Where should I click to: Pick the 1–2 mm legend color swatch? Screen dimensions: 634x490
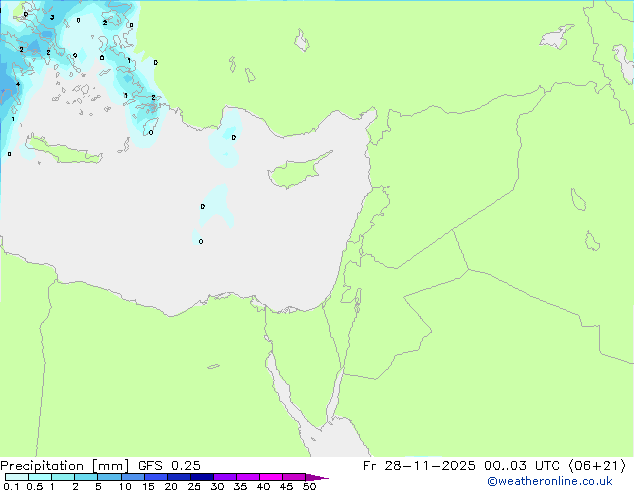point(63,477)
